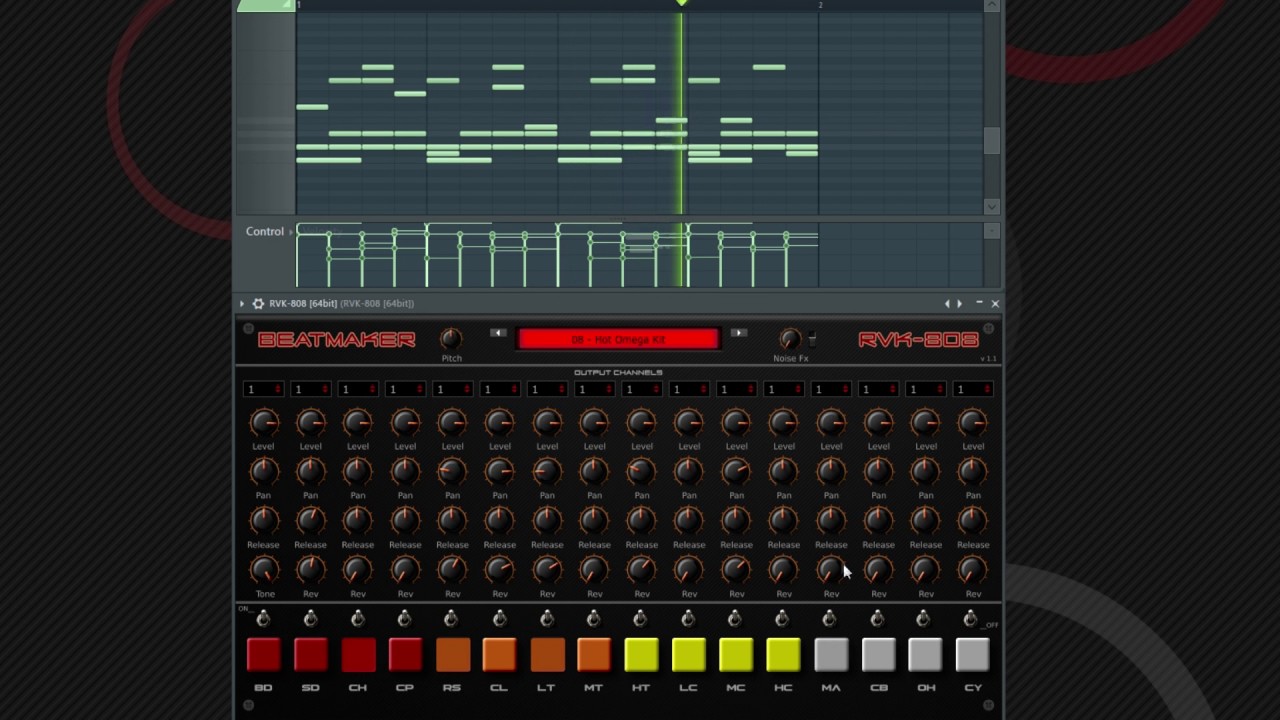This screenshot has height=720, width=1280.
Task: Select the previous kit with left arrow
Action: tap(498, 333)
